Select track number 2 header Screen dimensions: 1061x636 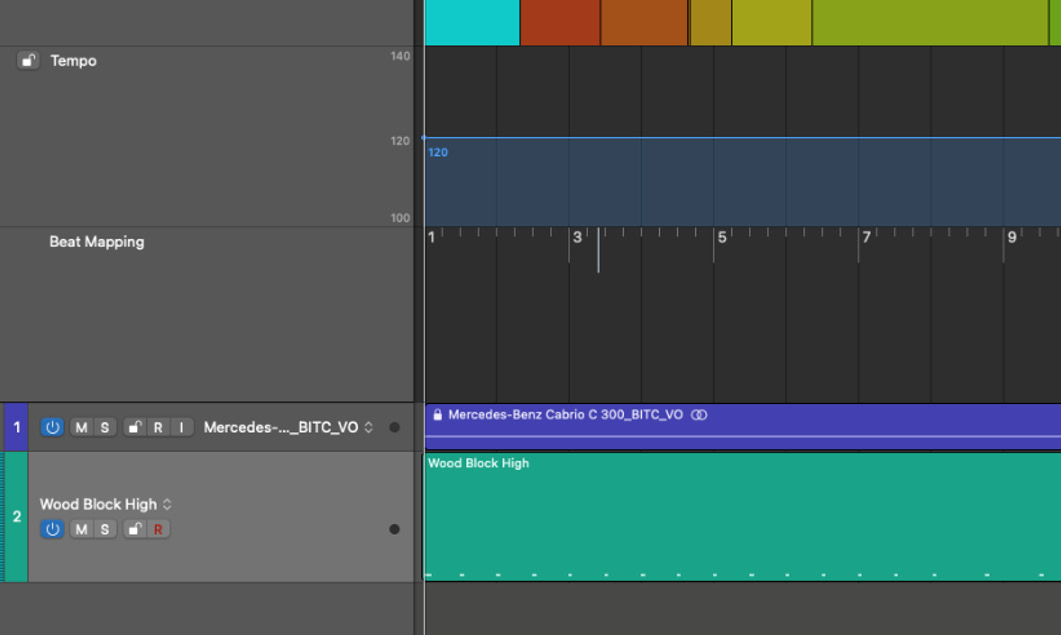[16, 517]
